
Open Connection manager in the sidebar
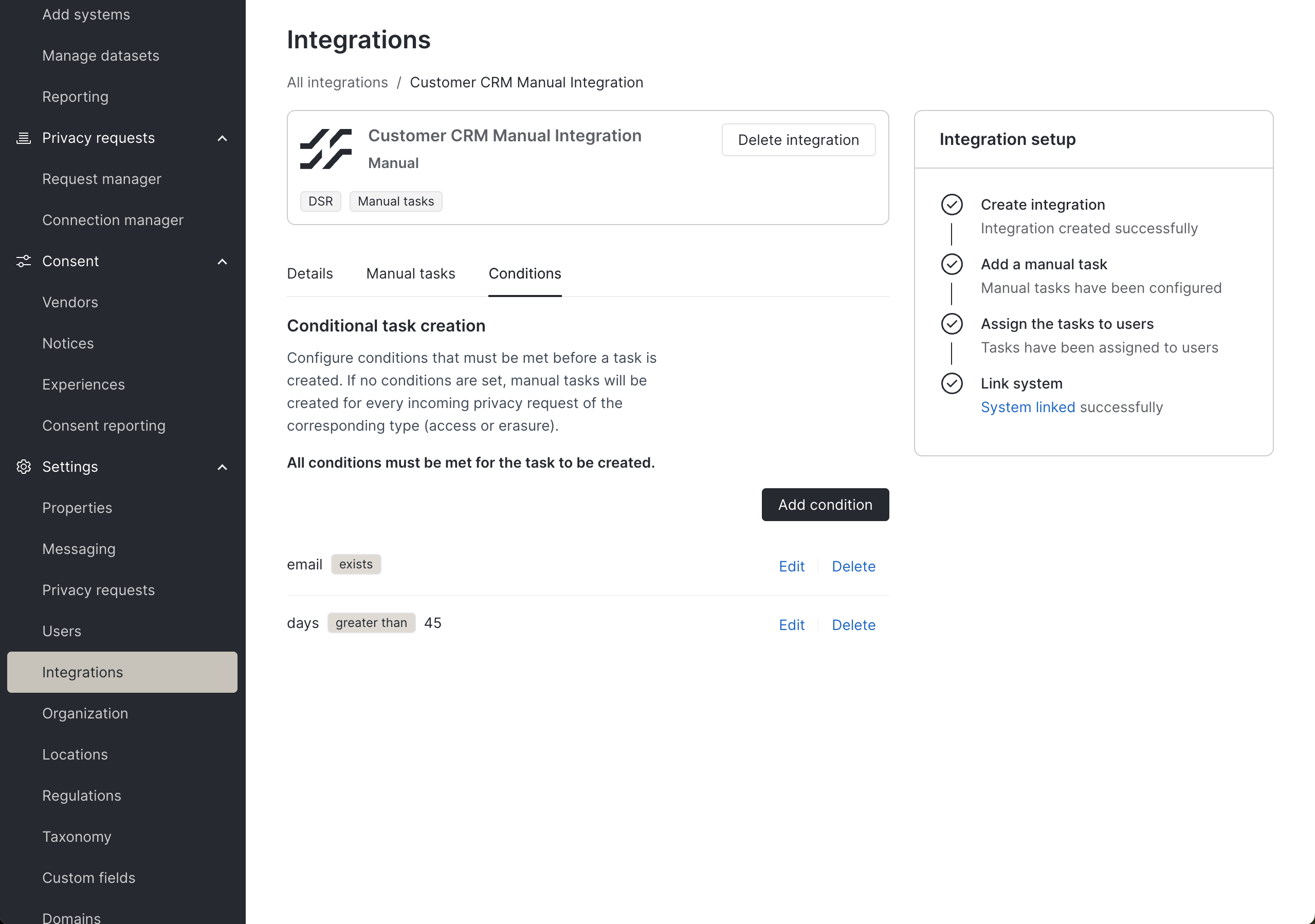click(113, 220)
